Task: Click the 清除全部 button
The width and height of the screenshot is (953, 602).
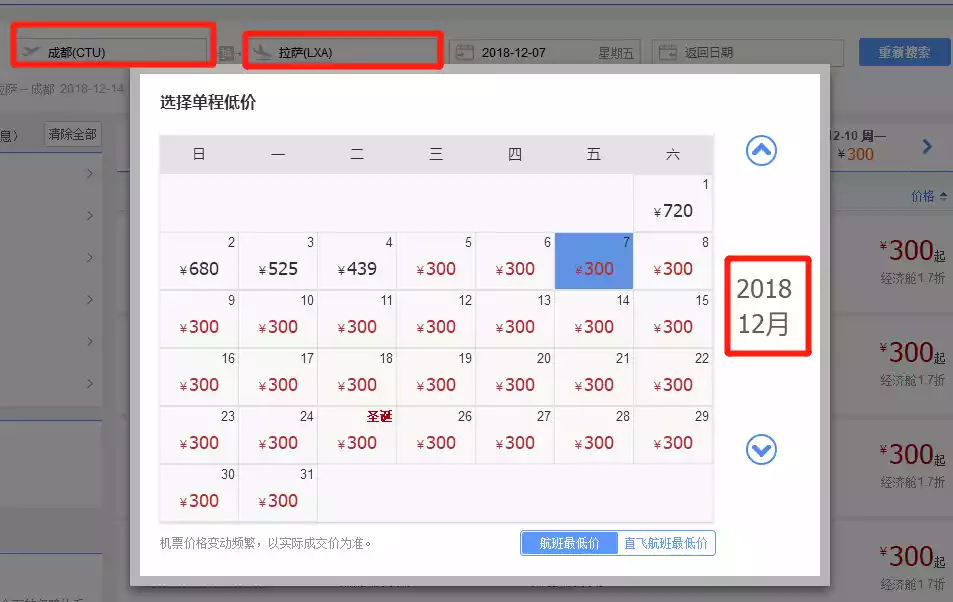Action: click(x=73, y=134)
